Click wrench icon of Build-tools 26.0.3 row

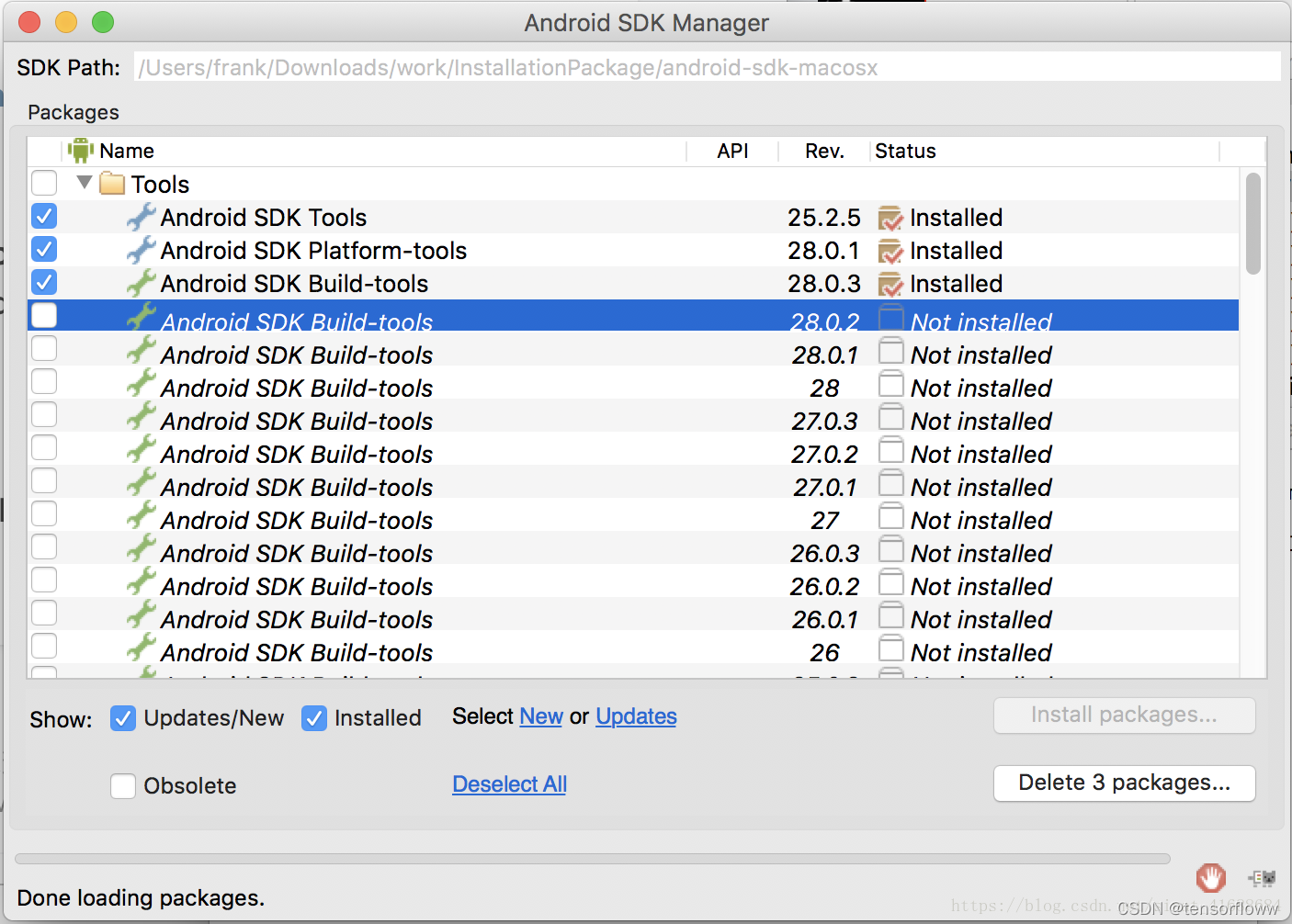(x=142, y=547)
